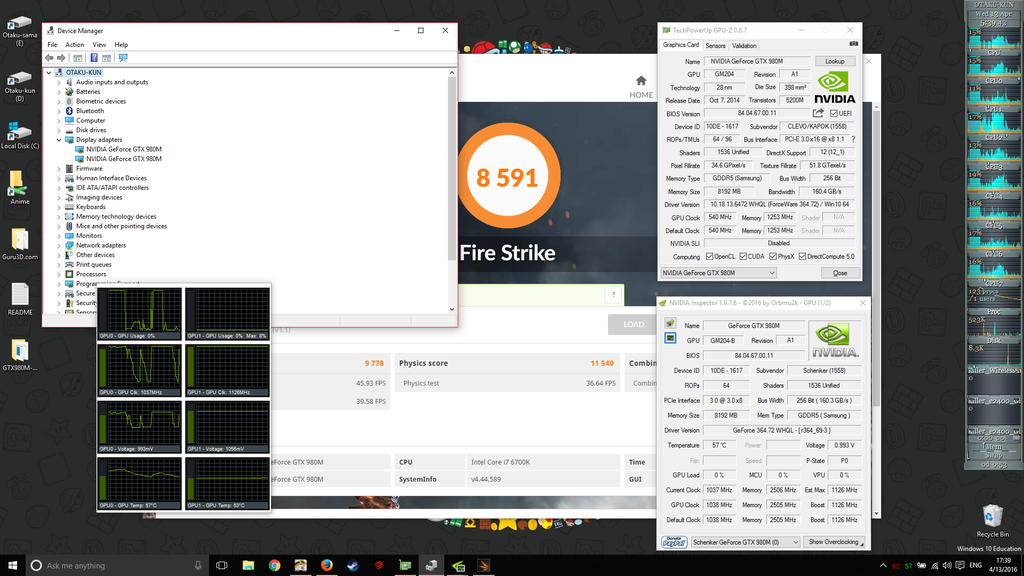Switch to the Validation tab in GPU-Z
The height and width of the screenshot is (576, 1024).
[744, 46]
